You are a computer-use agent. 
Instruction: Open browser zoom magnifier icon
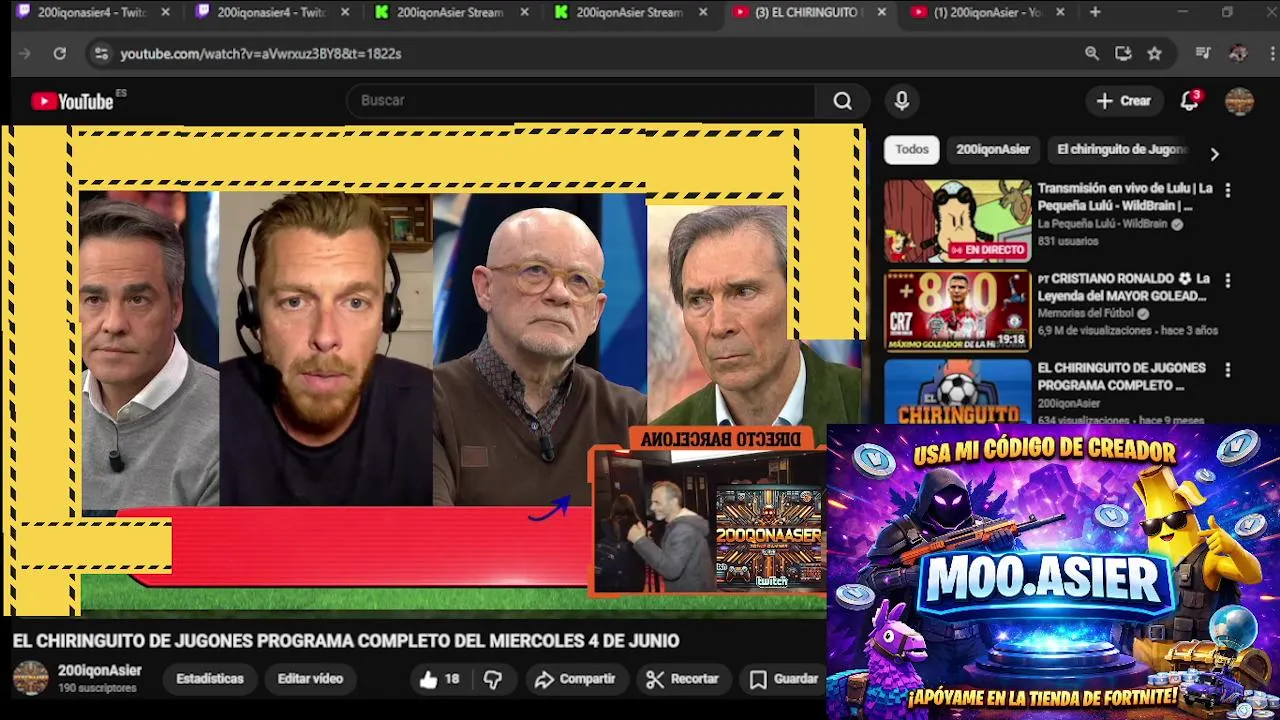tap(1092, 54)
